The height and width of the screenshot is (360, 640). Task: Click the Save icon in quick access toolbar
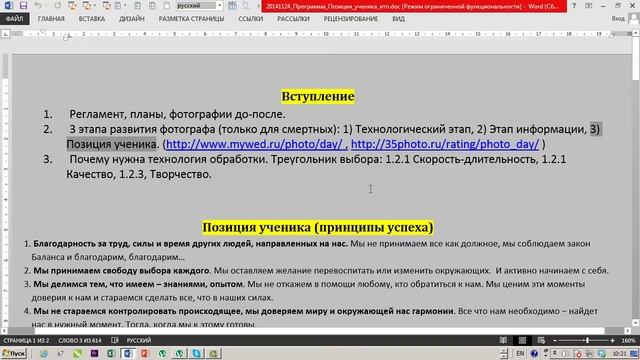pos(23,5)
